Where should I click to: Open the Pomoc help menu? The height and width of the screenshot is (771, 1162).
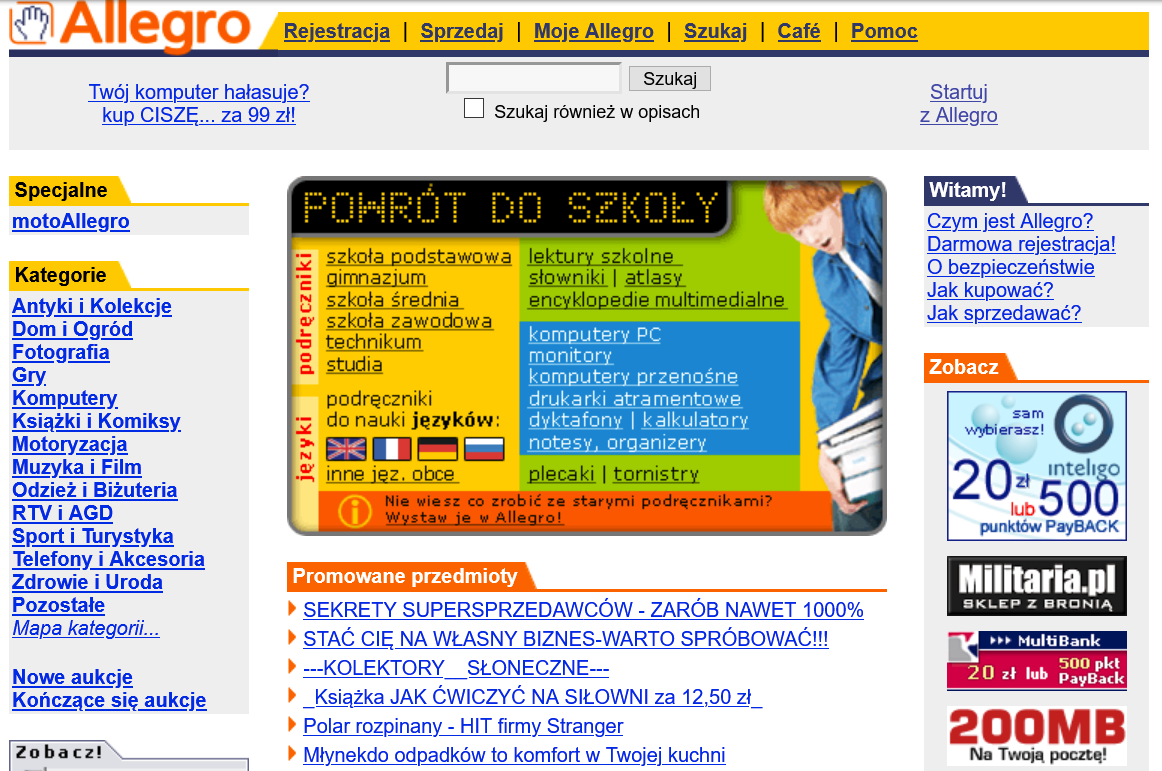[884, 31]
